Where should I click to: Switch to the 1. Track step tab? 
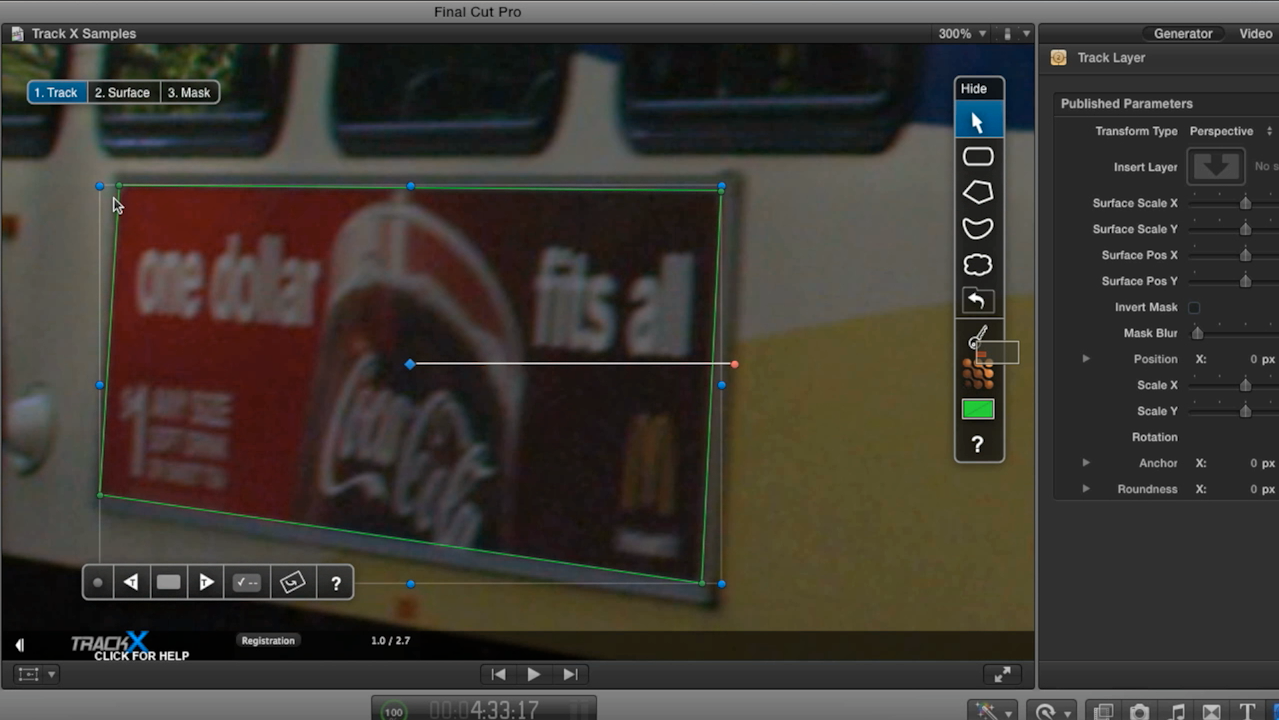56,93
